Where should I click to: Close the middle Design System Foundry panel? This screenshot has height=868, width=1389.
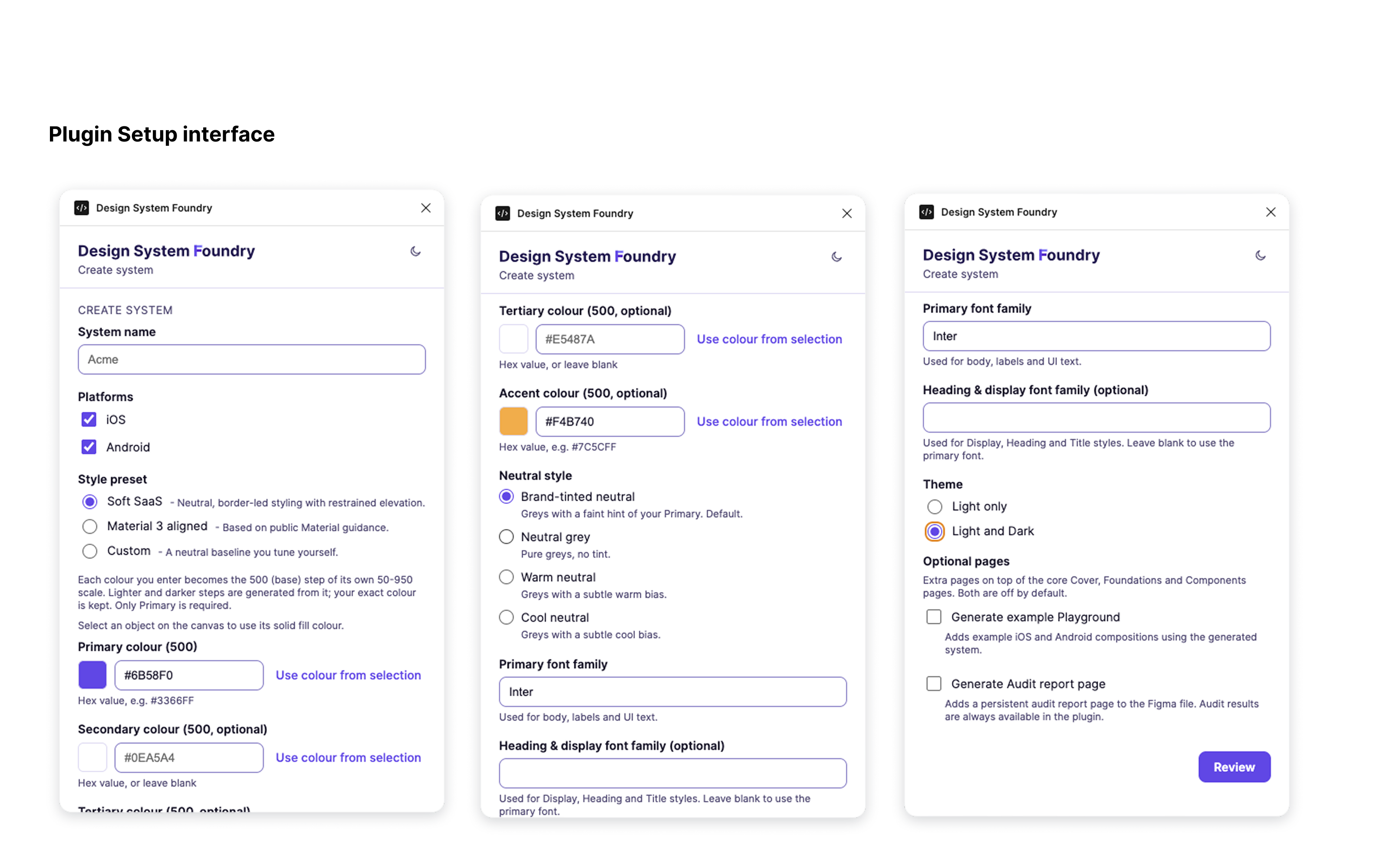[846, 214]
